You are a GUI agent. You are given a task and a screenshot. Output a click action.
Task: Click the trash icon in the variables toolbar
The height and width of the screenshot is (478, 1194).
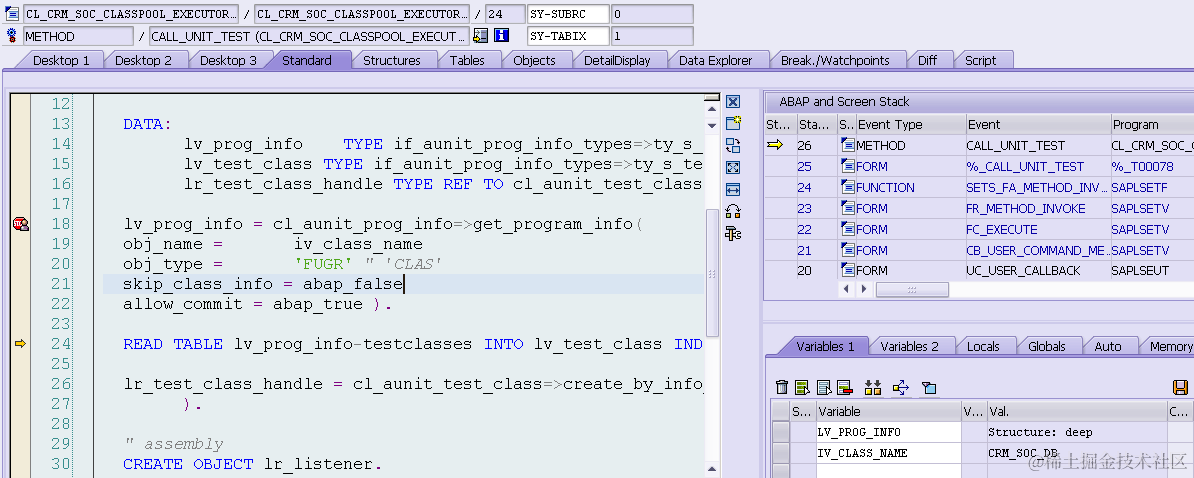[781, 387]
